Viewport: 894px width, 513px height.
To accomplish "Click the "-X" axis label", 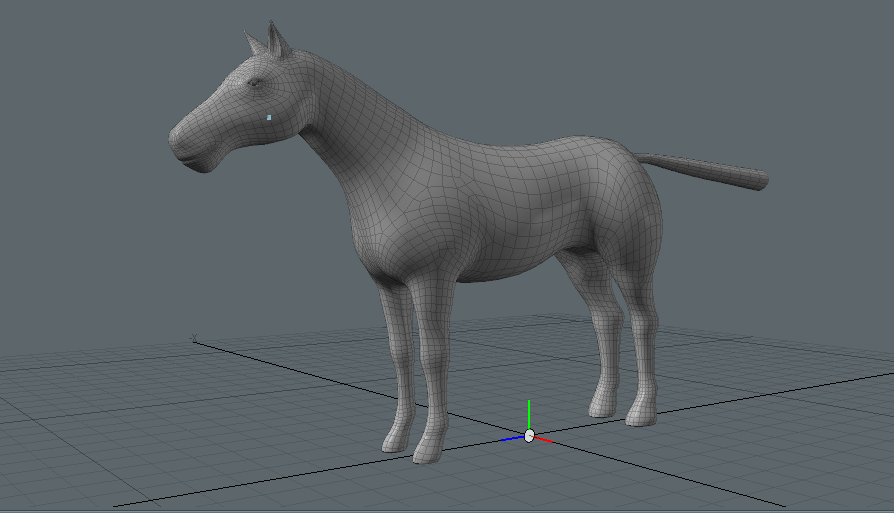I will [194, 338].
